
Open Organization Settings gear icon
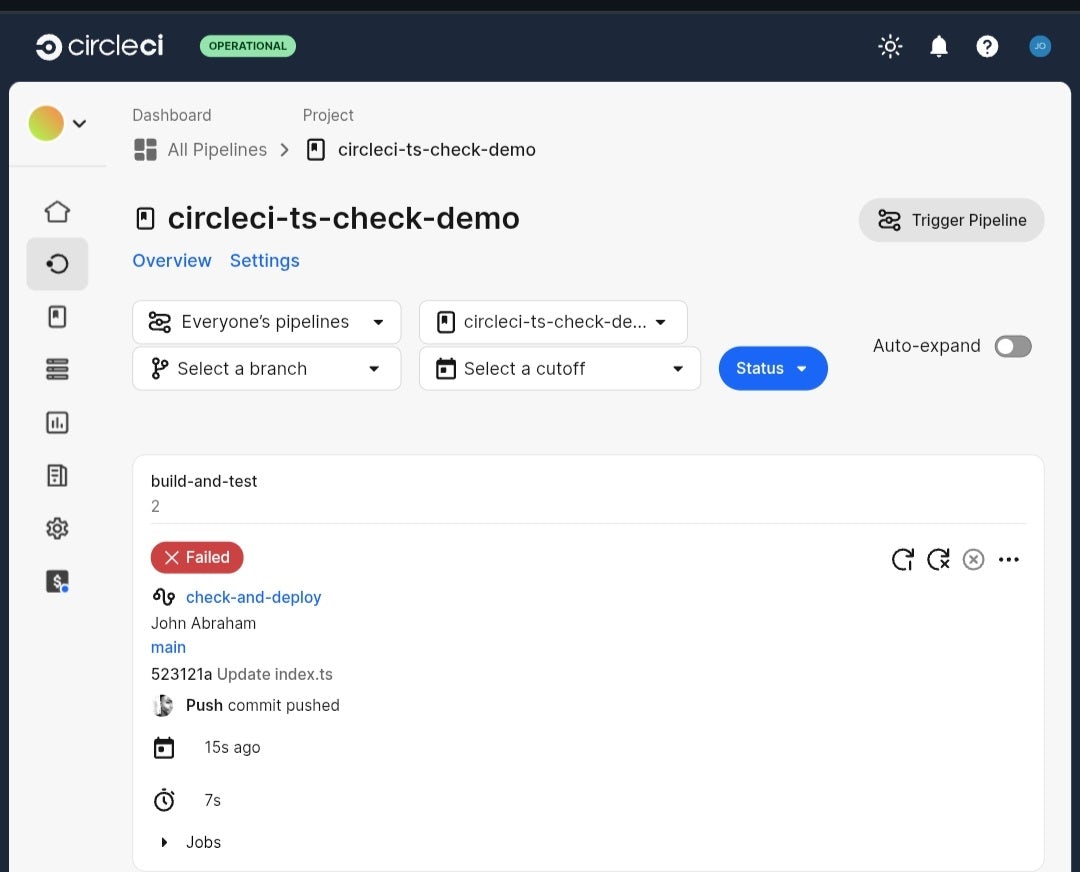click(57, 528)
